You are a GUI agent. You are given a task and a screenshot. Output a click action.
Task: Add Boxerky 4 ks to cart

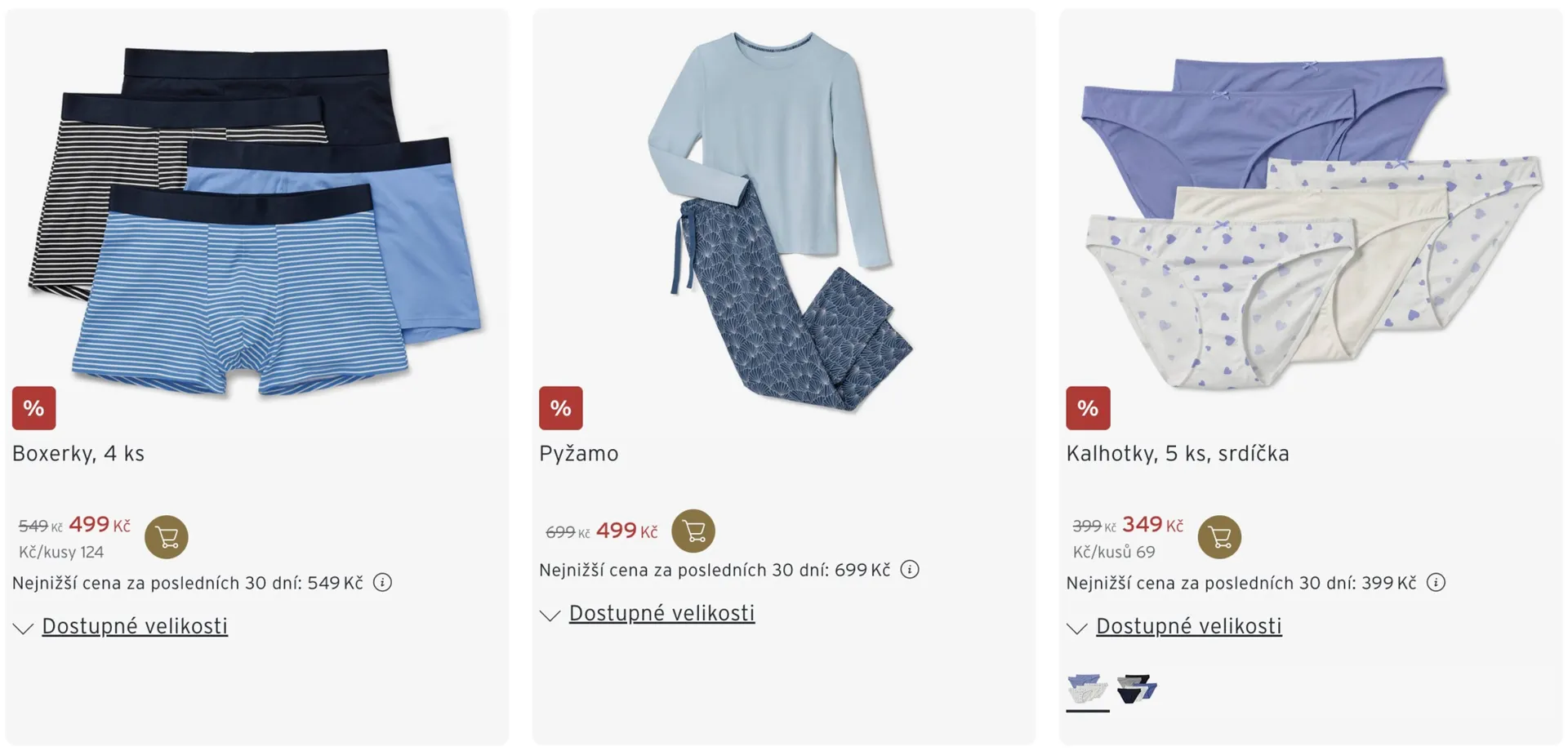pyautogui.click(x=167, y=537)
